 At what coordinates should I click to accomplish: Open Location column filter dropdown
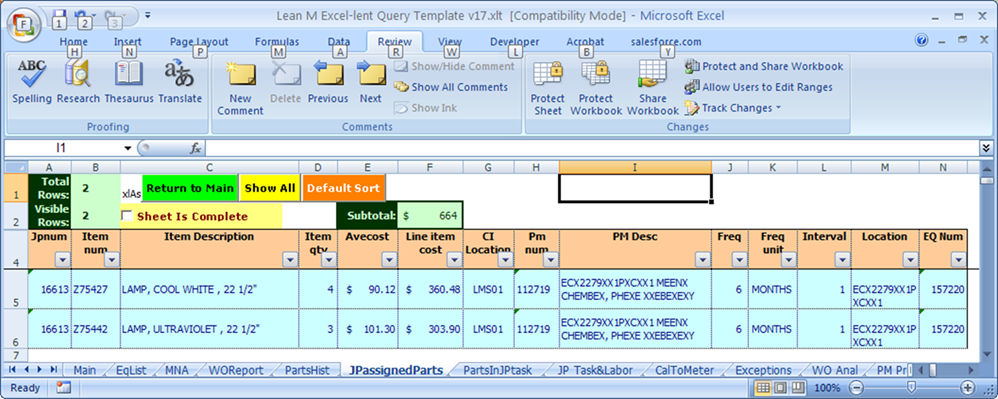pyautogui.click(x=910, y=260)
